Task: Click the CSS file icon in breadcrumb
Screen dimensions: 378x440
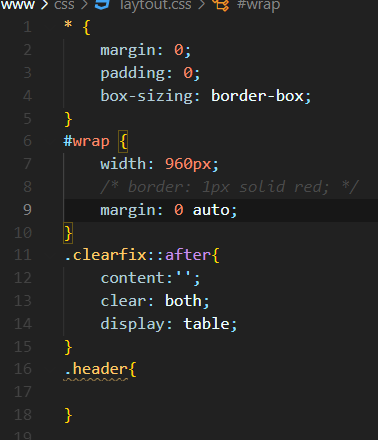Action: point(102,4)
